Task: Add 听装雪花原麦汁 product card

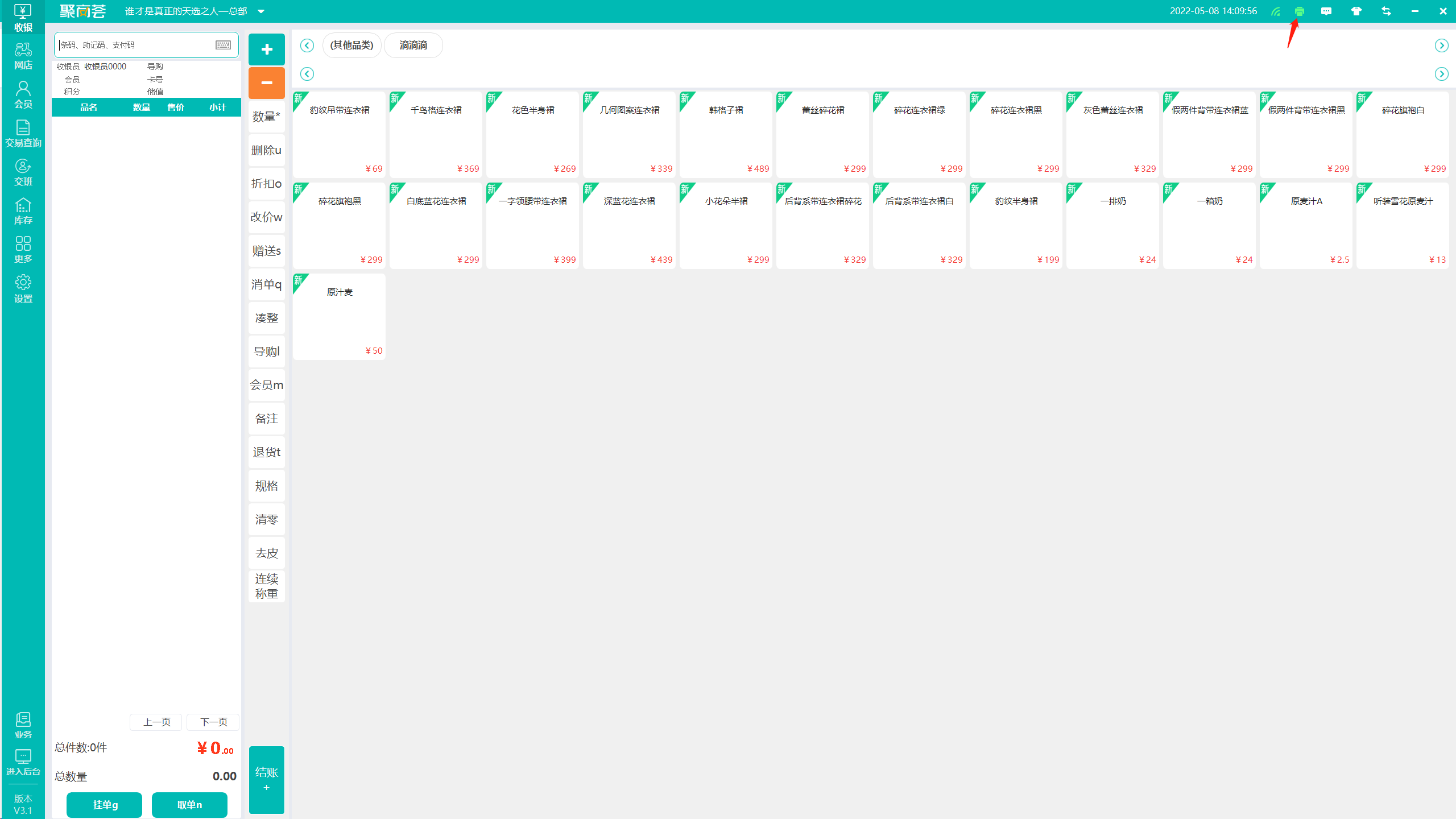Action: click(1403, 225)
